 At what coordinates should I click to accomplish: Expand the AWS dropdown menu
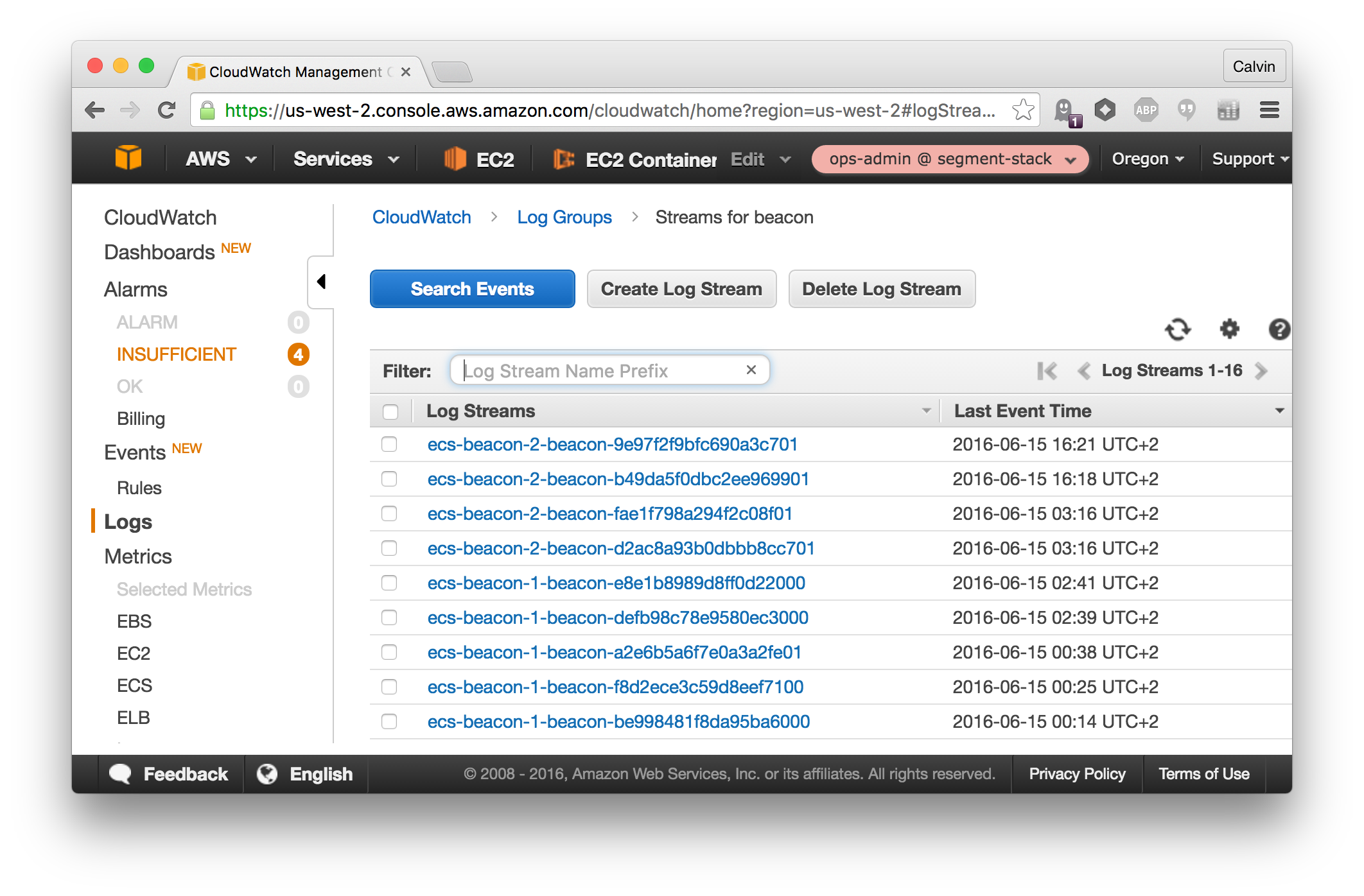(221, 159)
